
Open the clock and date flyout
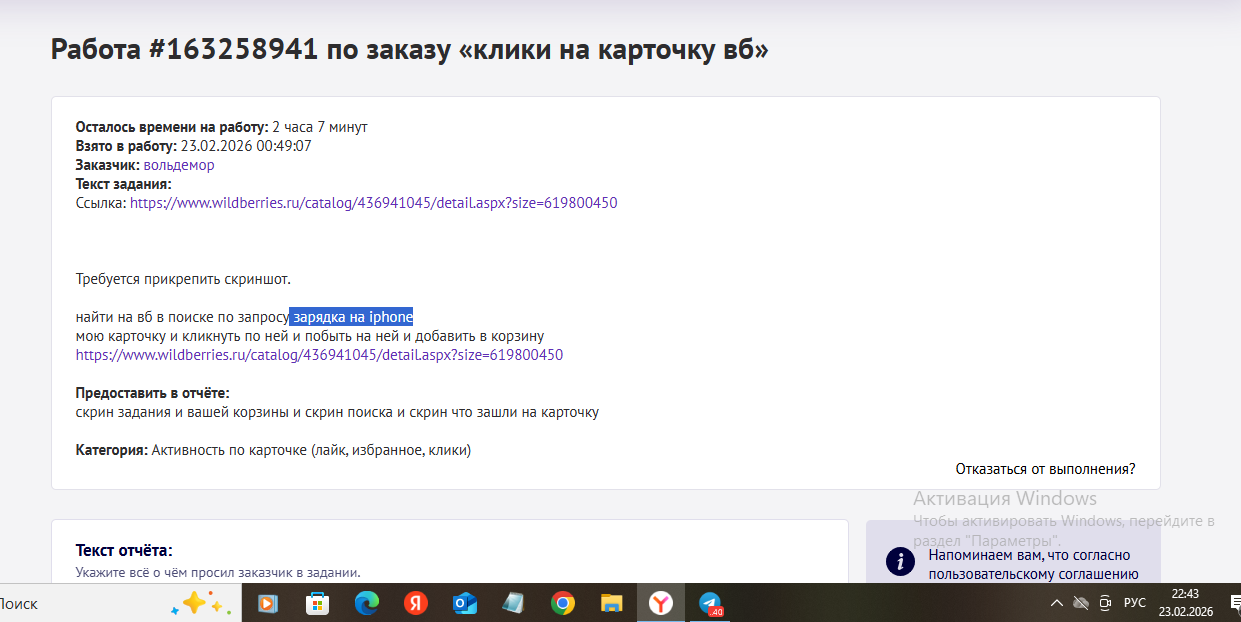(1184, 602)
